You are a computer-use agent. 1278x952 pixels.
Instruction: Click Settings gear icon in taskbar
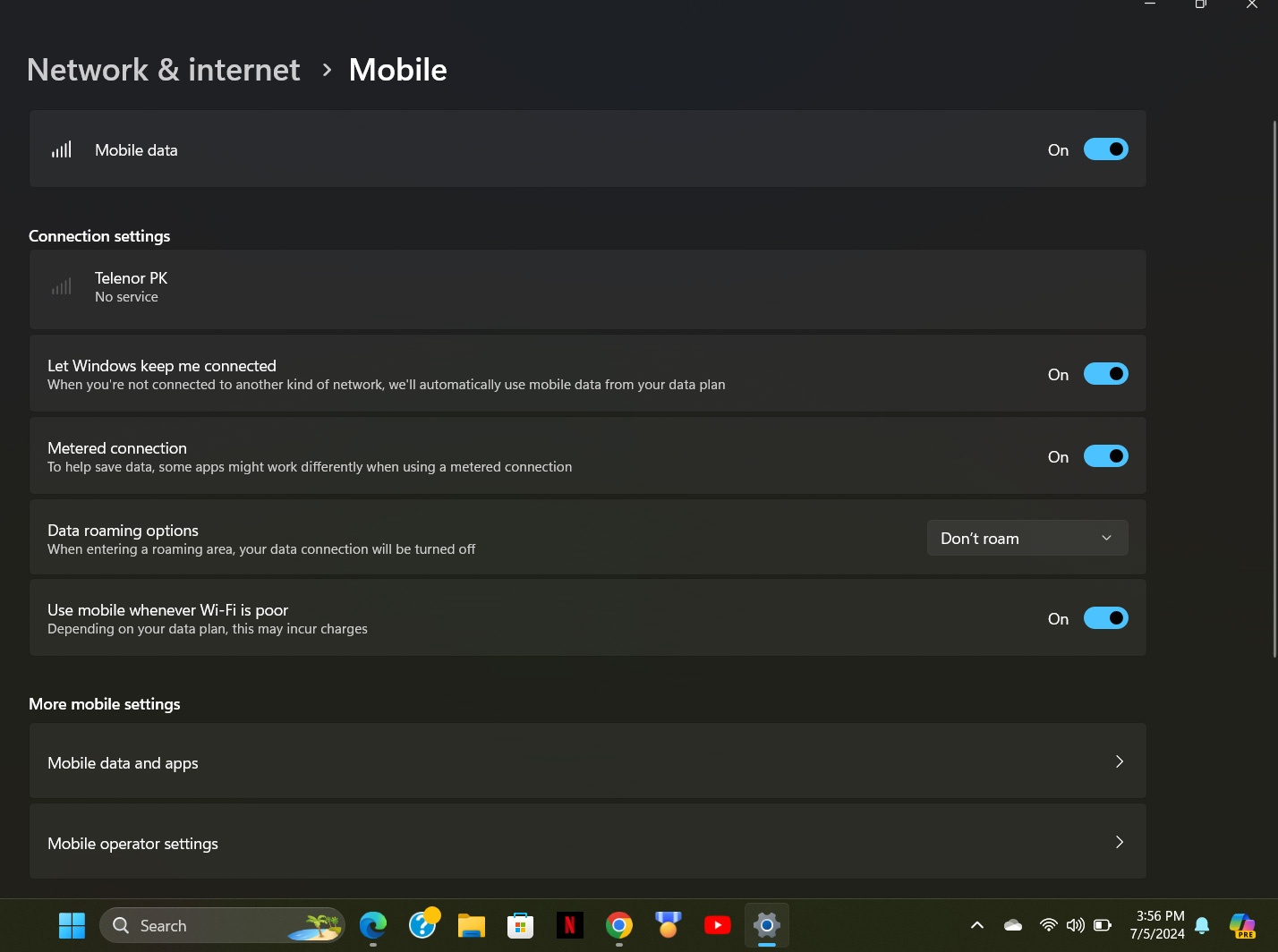(x=767, y=925)
